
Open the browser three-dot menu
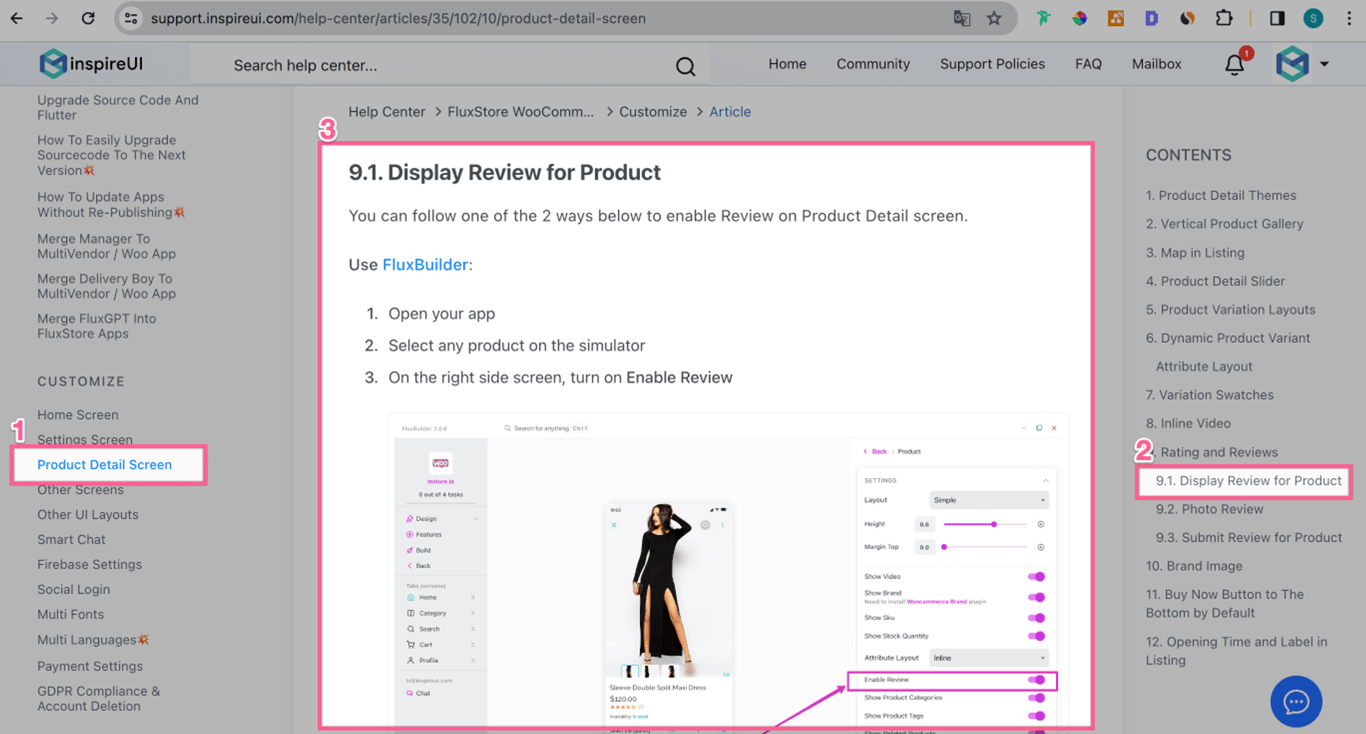click(x=1348, y=18)
